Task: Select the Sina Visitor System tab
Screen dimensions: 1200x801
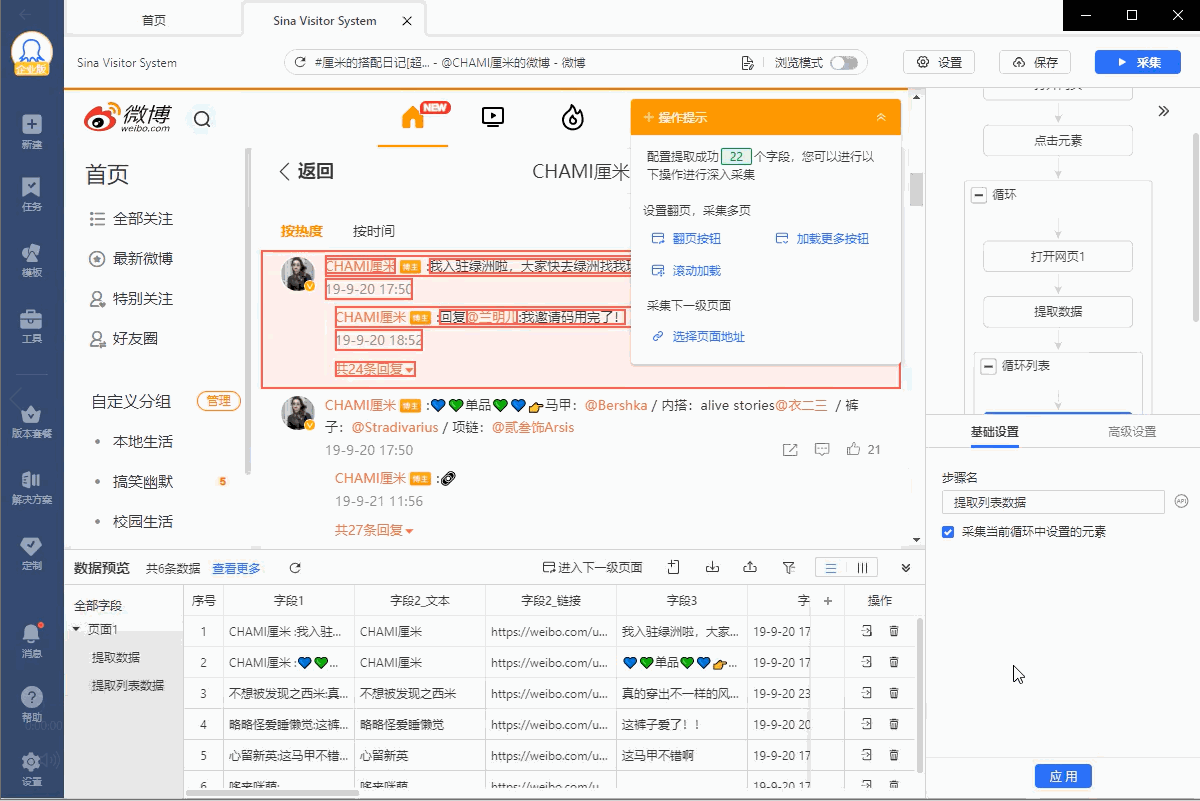Action: coord(325,20)
